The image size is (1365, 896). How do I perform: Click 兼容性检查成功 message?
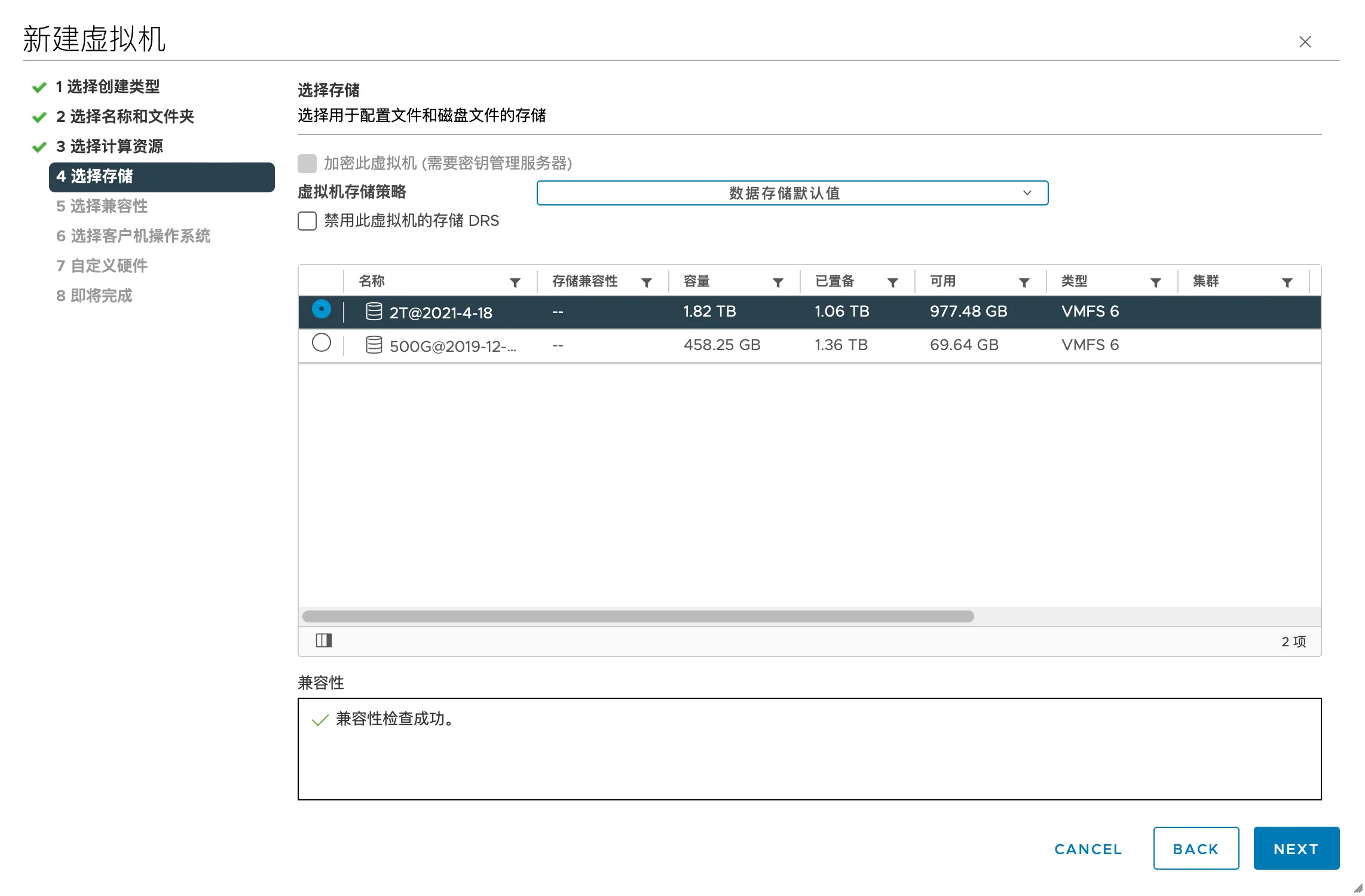click(x=395, y=719)
